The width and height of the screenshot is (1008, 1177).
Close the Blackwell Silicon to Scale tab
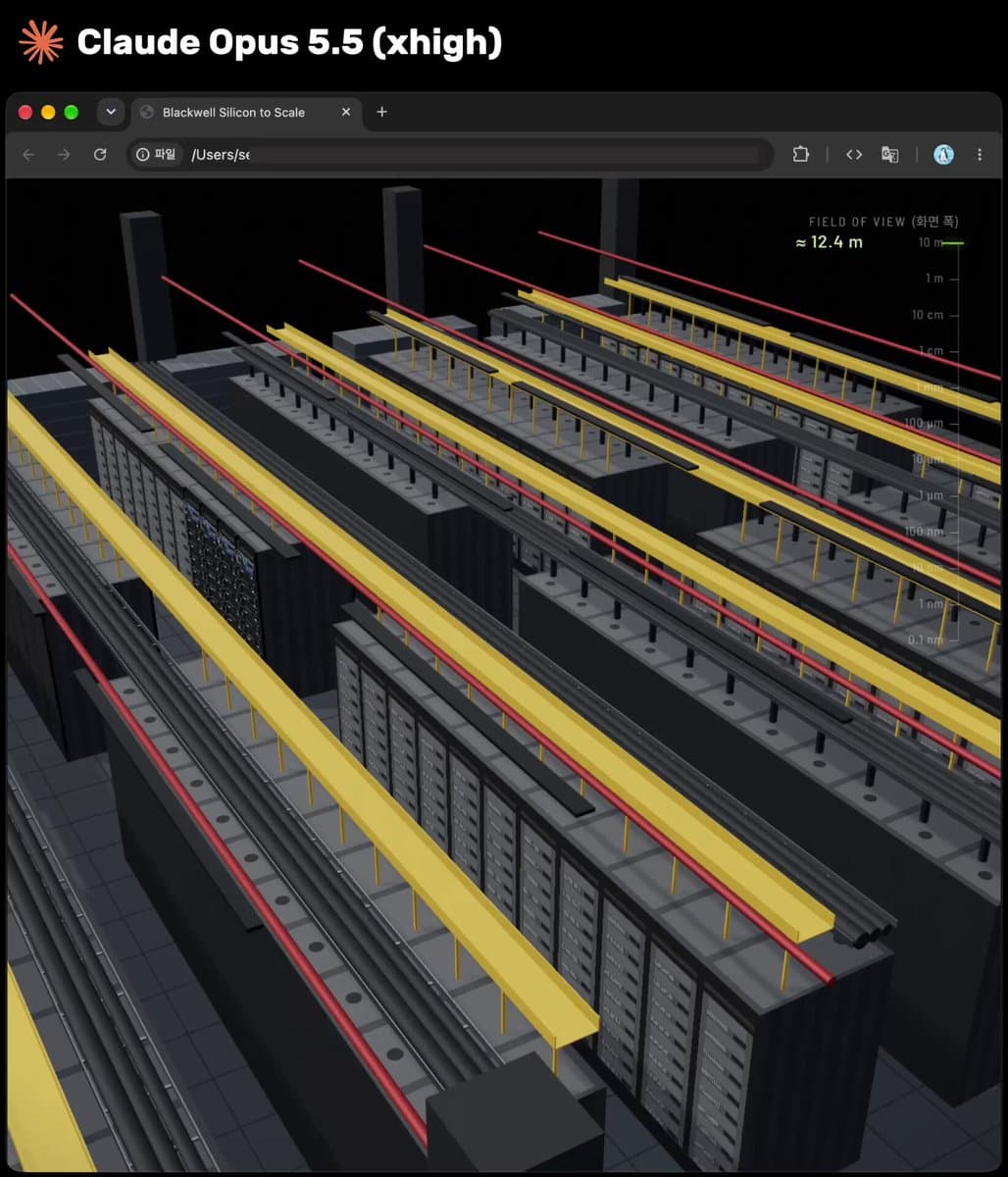click(x=345, y=112)
